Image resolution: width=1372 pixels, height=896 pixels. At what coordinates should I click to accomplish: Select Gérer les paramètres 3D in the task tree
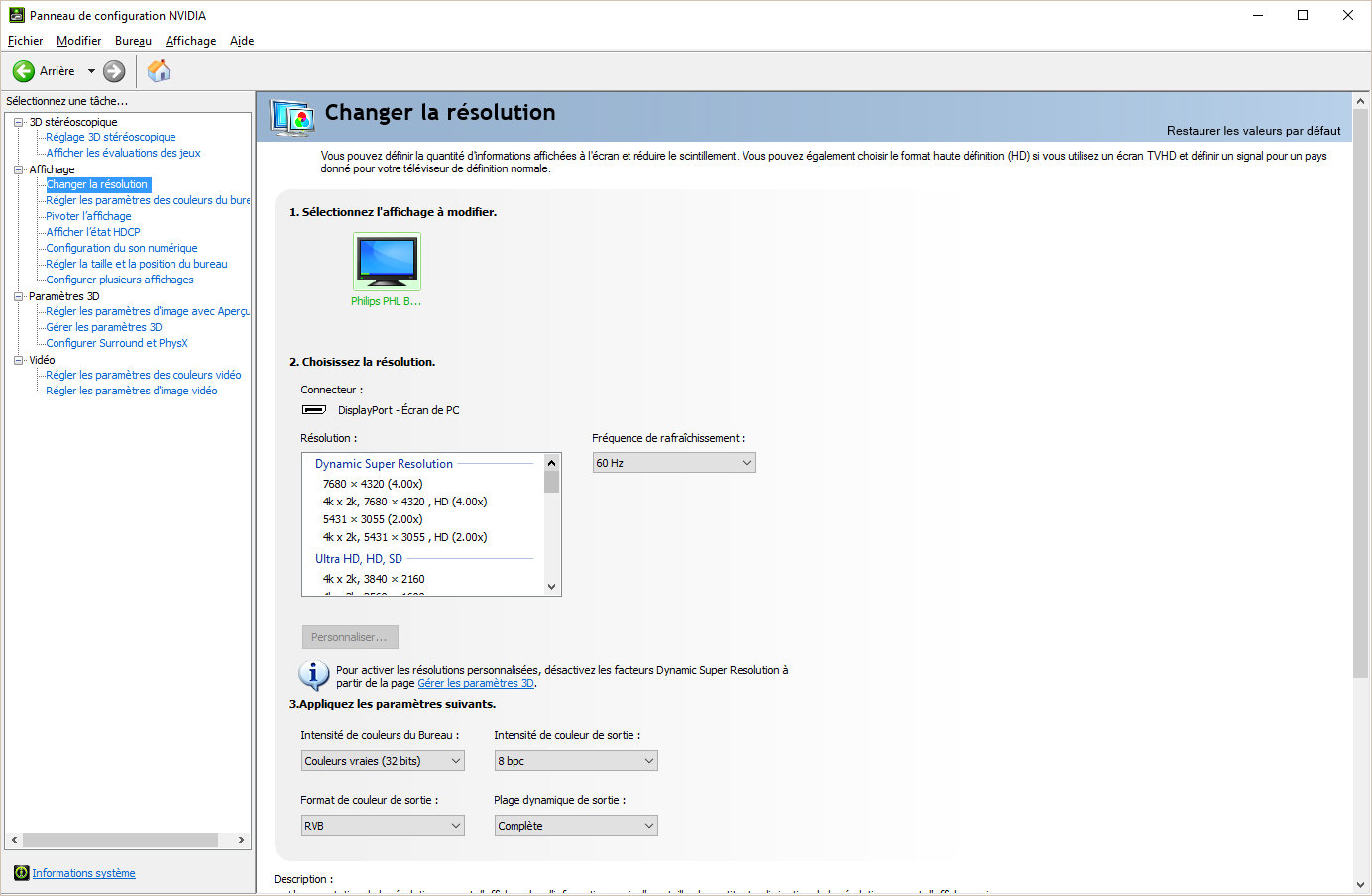104,327
